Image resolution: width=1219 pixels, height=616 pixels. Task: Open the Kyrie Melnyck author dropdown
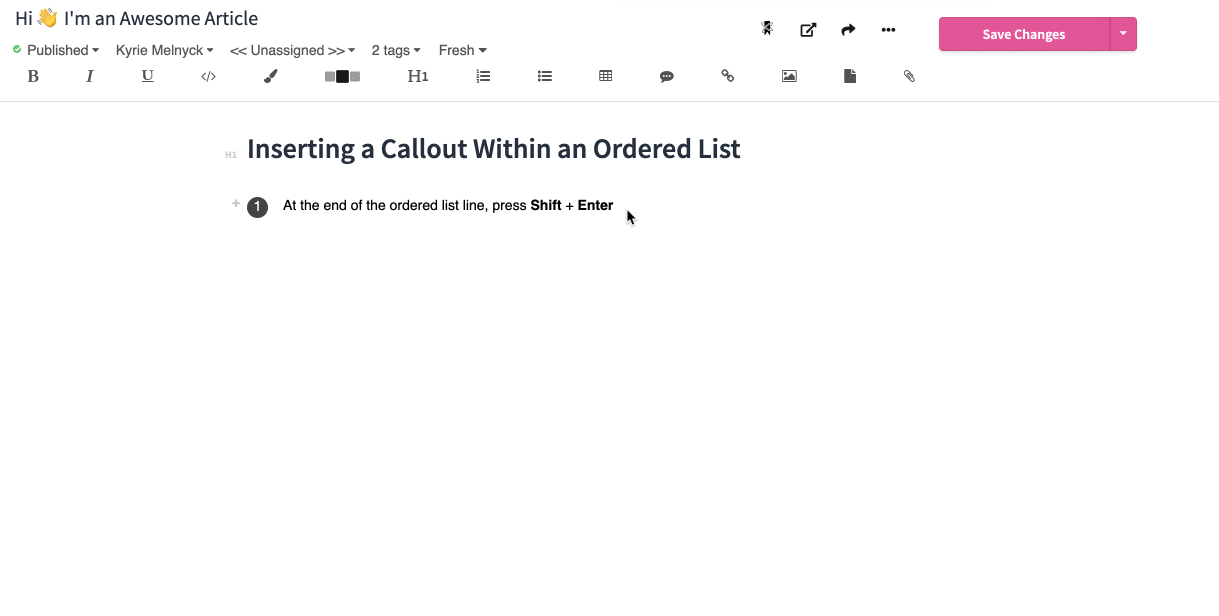coord(164,50)
